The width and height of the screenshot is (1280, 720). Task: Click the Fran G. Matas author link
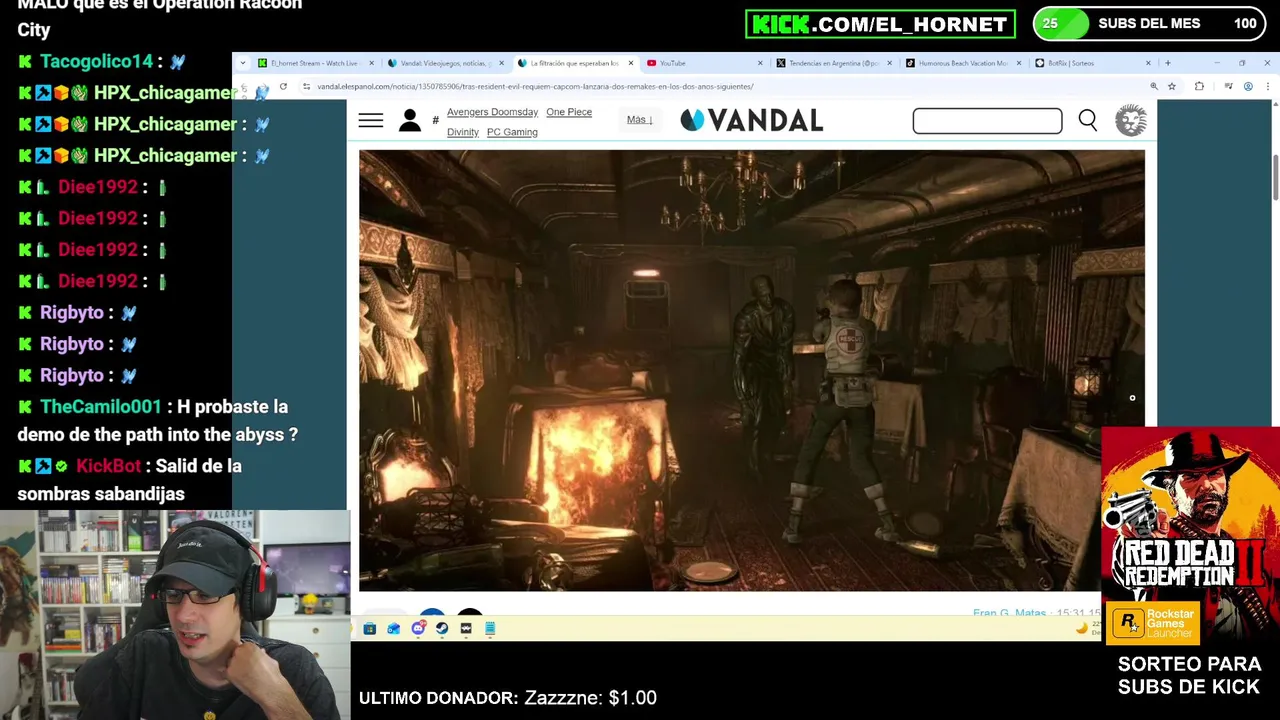[x=1009, y=612]
